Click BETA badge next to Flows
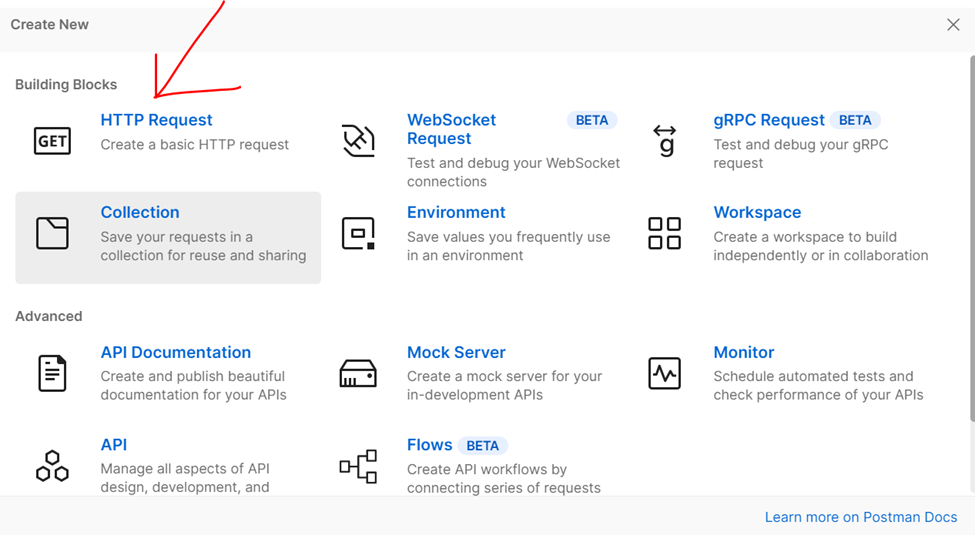The width and height of the screenshot is (975, 535). (x=483, y=446)
